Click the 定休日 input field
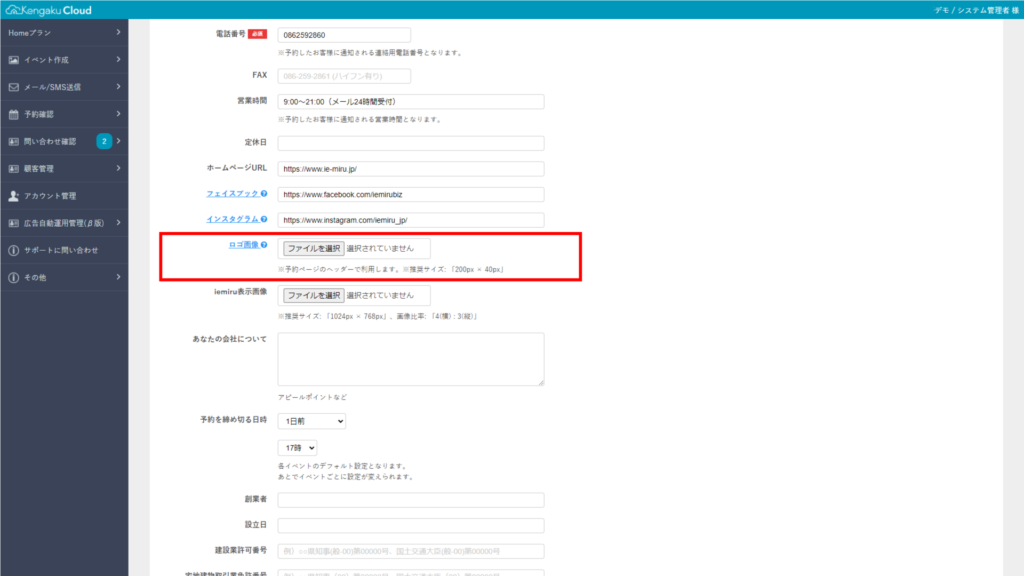This screenshot has height=576, width=1024. point(411,143)
